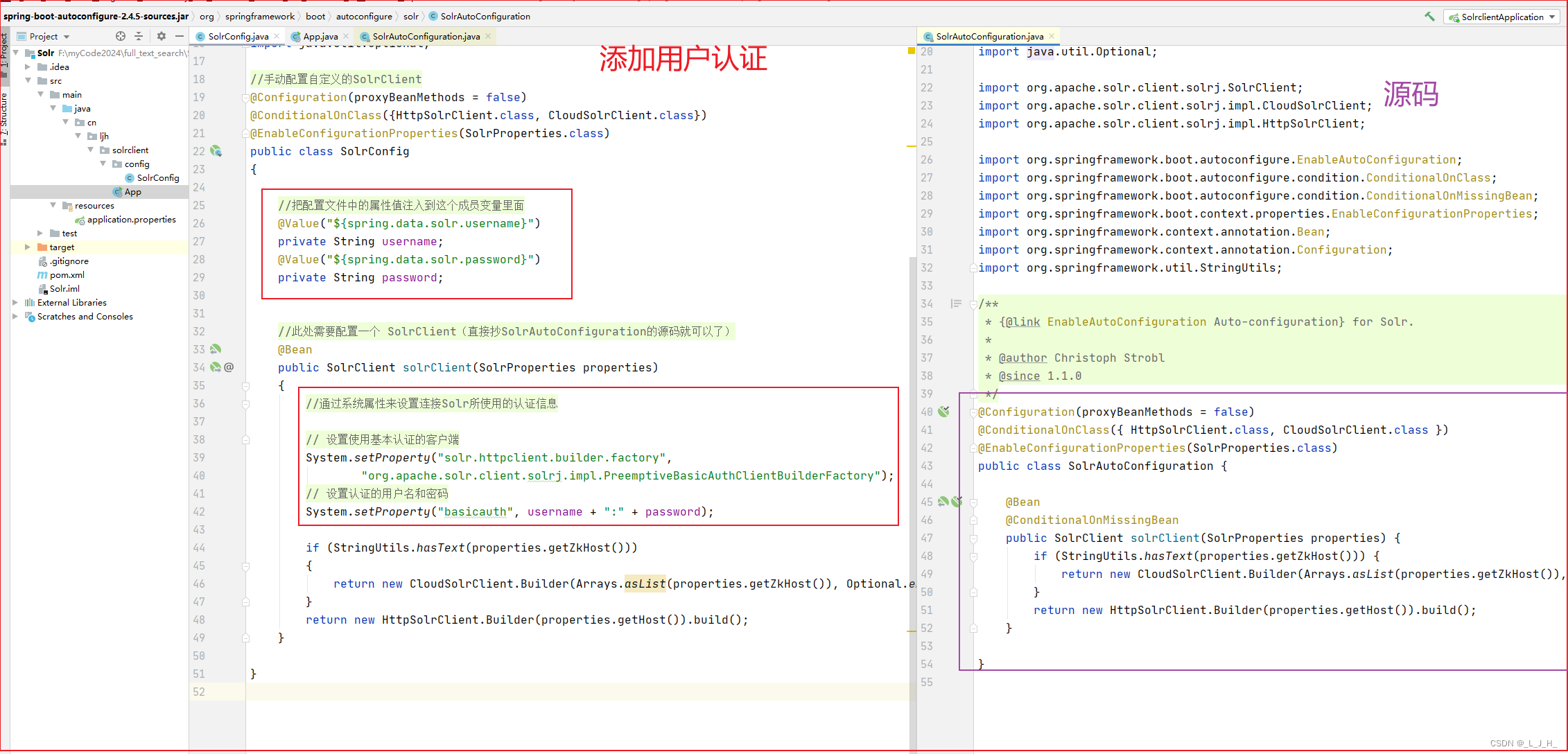Click breadcrumb 'SolrAutoConfiguration'

point(480,16)
